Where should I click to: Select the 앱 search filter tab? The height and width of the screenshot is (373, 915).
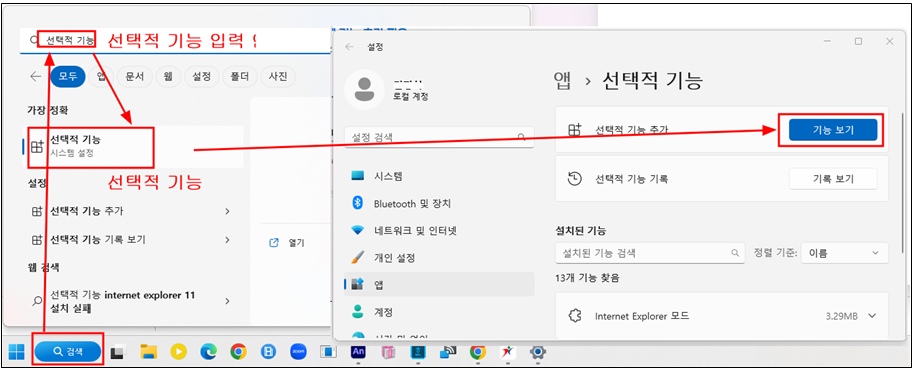[101, 76]
